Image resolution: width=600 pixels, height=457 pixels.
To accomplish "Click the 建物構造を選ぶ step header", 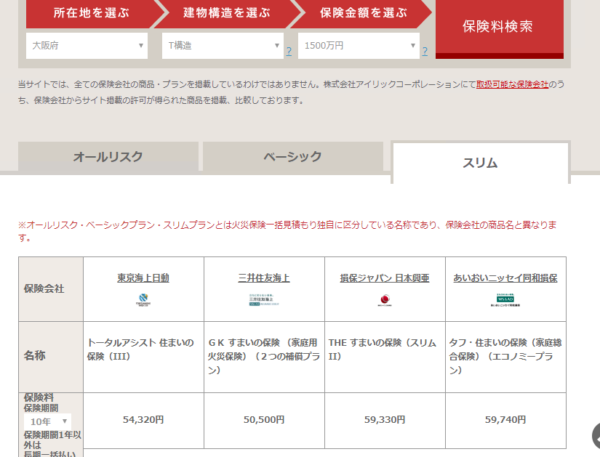I will (227, 13).
